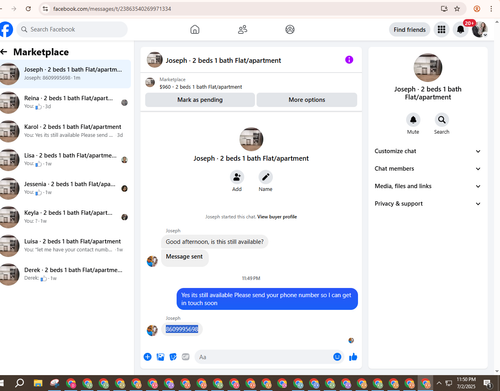The height and width of the screenshot is (391, 500).
Task: Open Lisa conversation in chat list
Action: [65, 160]
